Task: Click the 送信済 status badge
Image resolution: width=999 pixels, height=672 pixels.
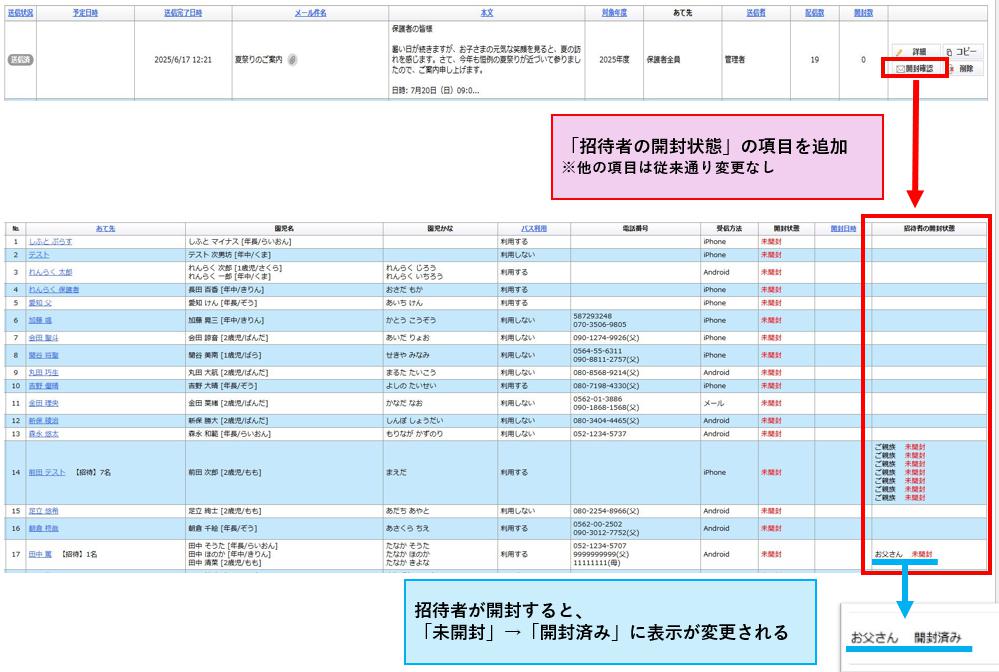Action: point(20,60)
